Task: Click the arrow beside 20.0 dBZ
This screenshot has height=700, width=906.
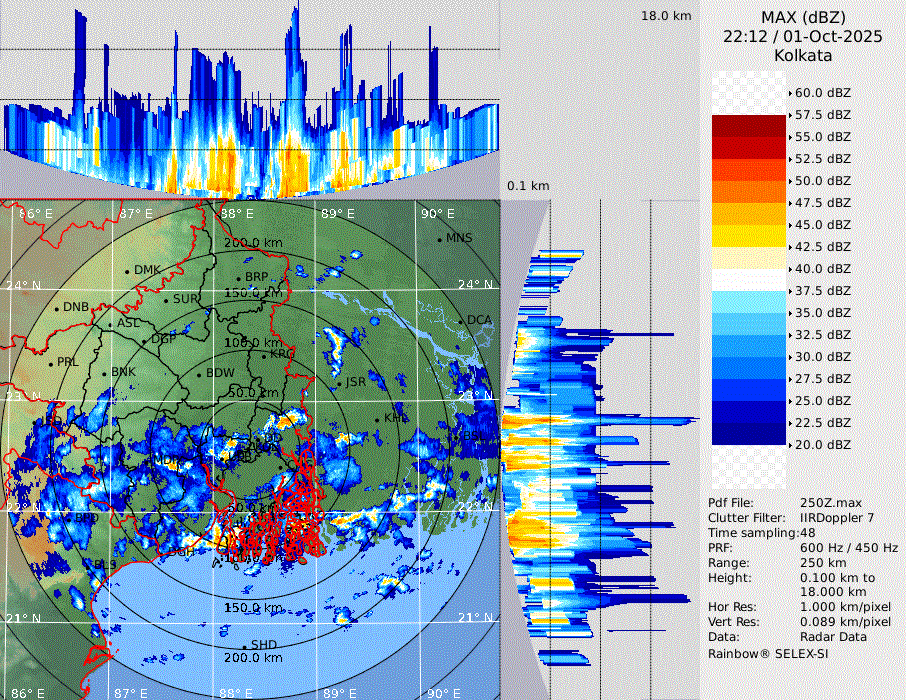Action: [791, 445]
